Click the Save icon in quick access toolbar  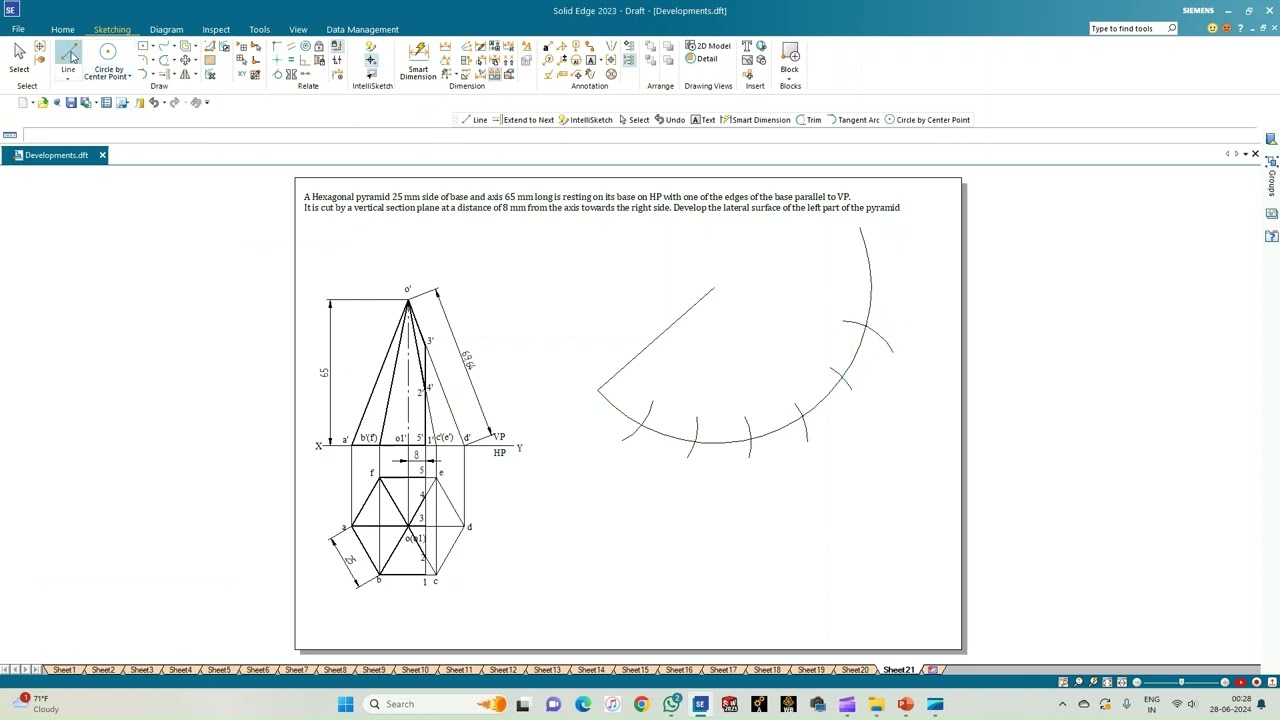click(70, 102)
